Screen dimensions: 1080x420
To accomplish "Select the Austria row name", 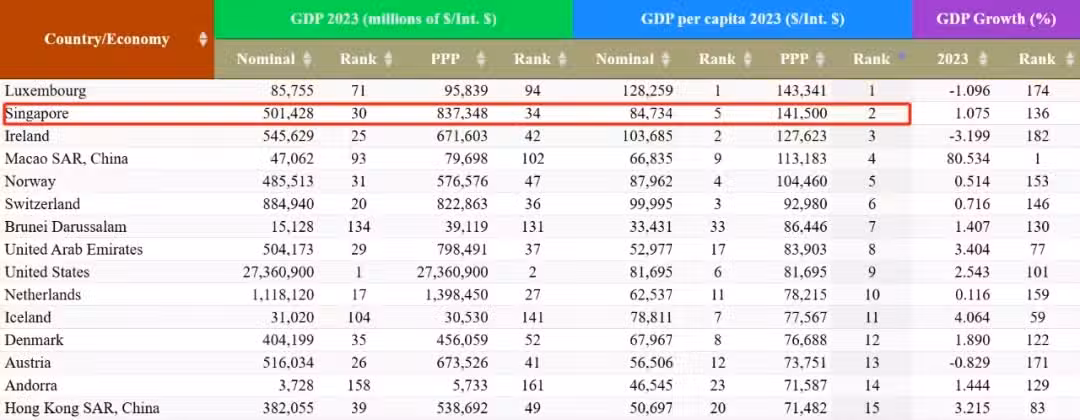I will coord(28,363).
